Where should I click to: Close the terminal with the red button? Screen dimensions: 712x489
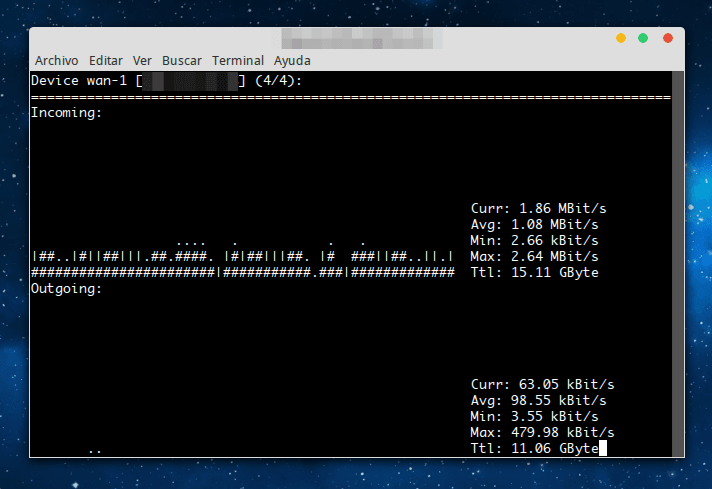pos(665,38)
